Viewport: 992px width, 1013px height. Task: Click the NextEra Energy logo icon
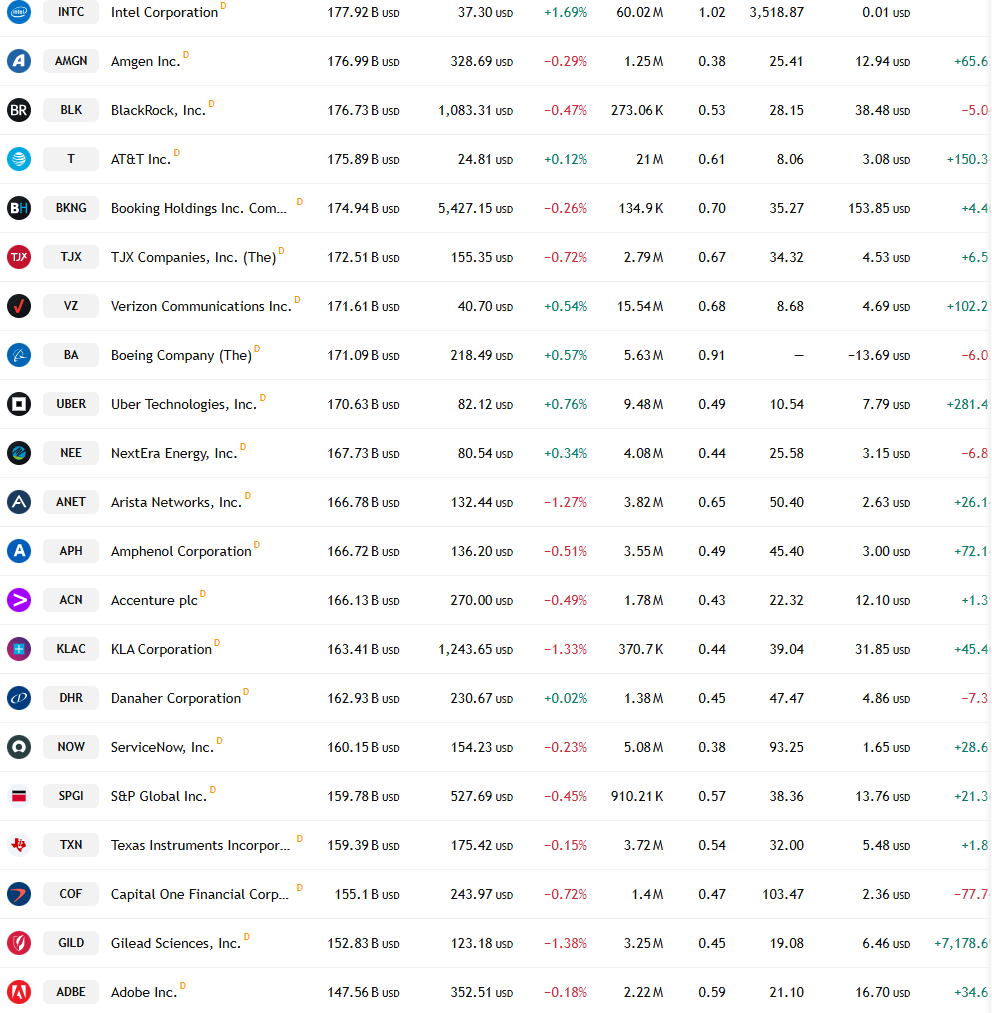pos(19,453)
